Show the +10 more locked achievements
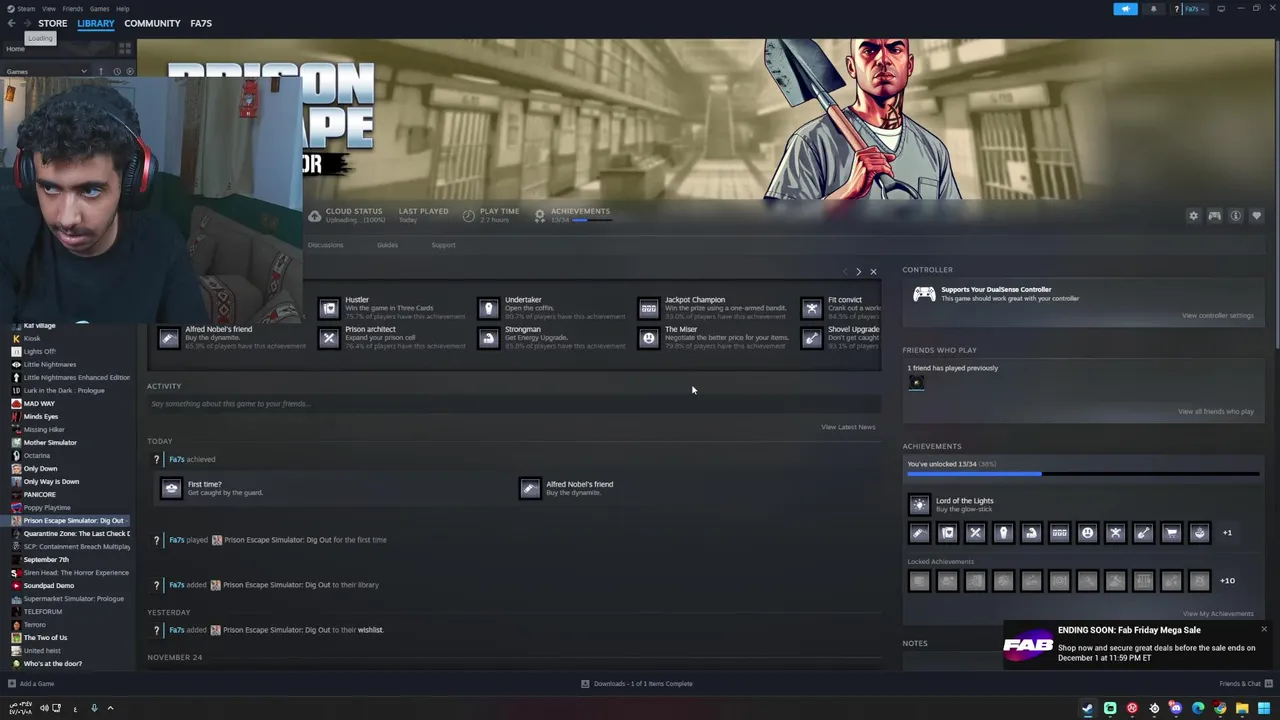Screen dimensions: 1280x720 tap(1227, 581)
